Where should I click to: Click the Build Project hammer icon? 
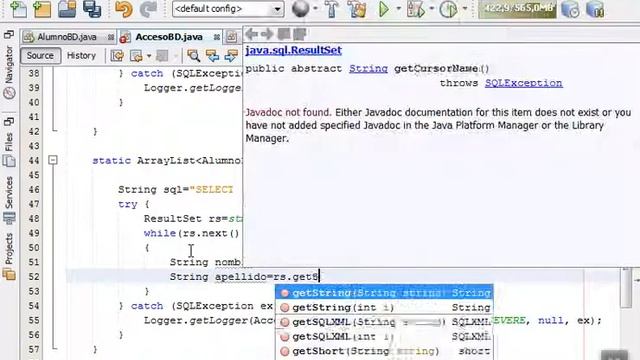pyautogui.click(x=331, y=9)
